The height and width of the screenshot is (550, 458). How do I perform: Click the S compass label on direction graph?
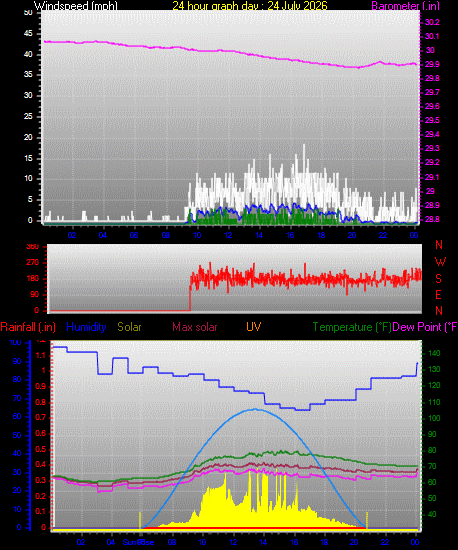(438, 279)
